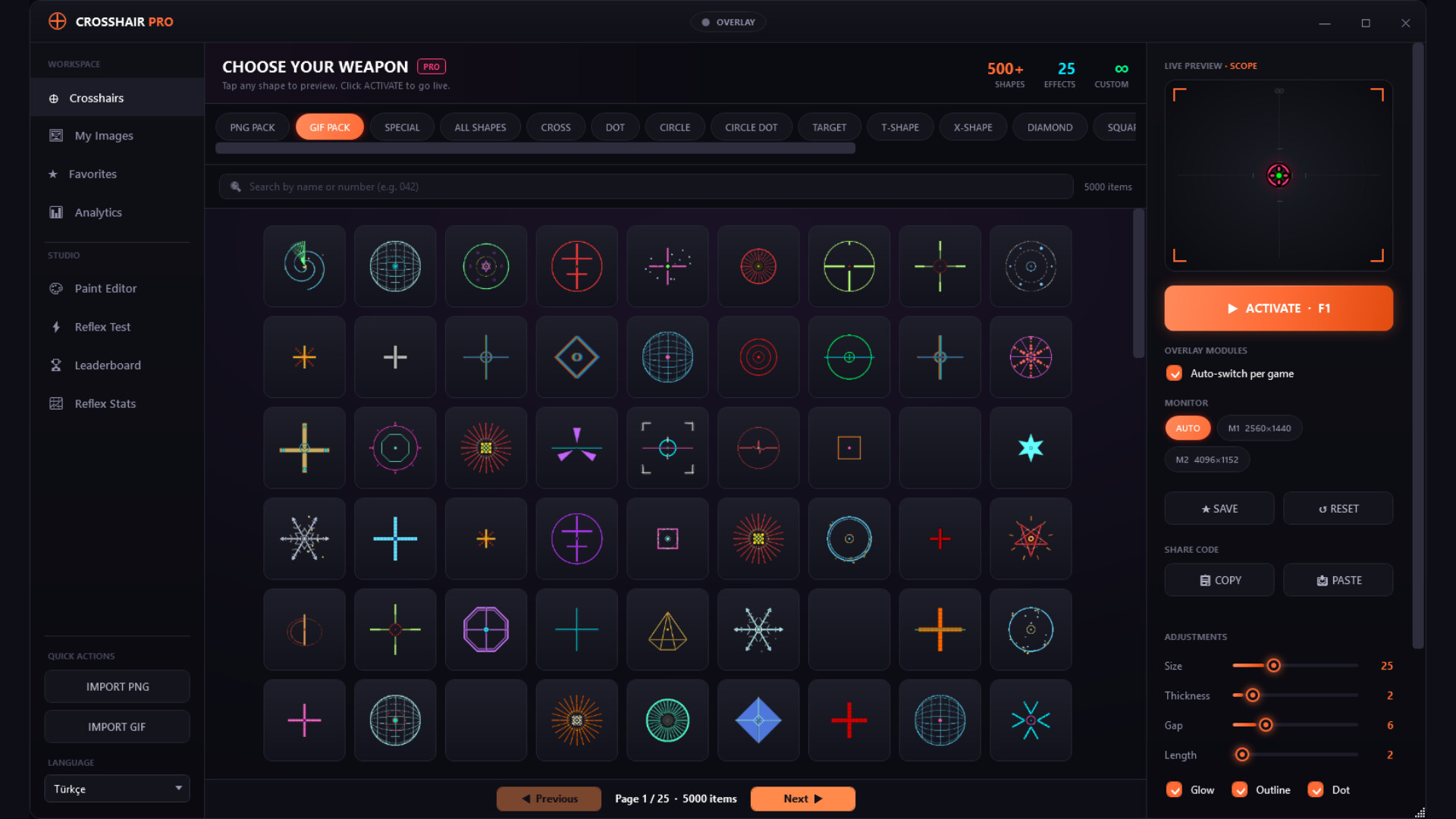Select the solid red plus in last row
1456x819 pixels.
849,720
